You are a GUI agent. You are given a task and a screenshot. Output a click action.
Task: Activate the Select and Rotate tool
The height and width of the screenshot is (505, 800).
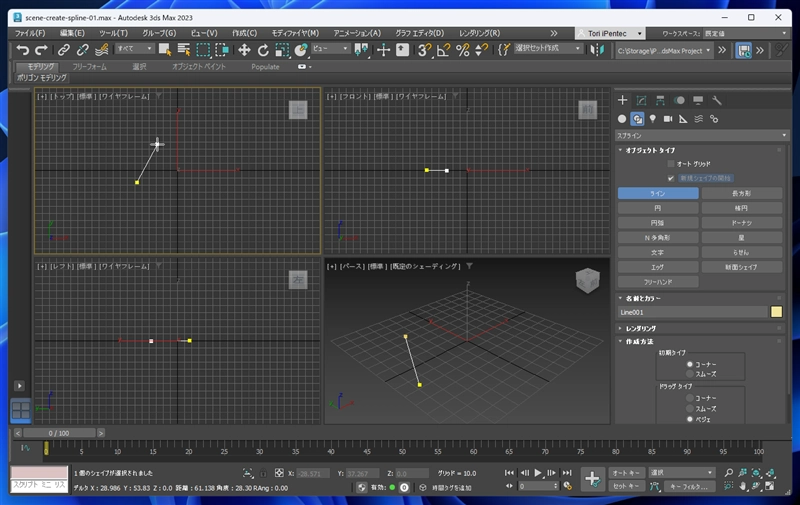coord(263,49)
